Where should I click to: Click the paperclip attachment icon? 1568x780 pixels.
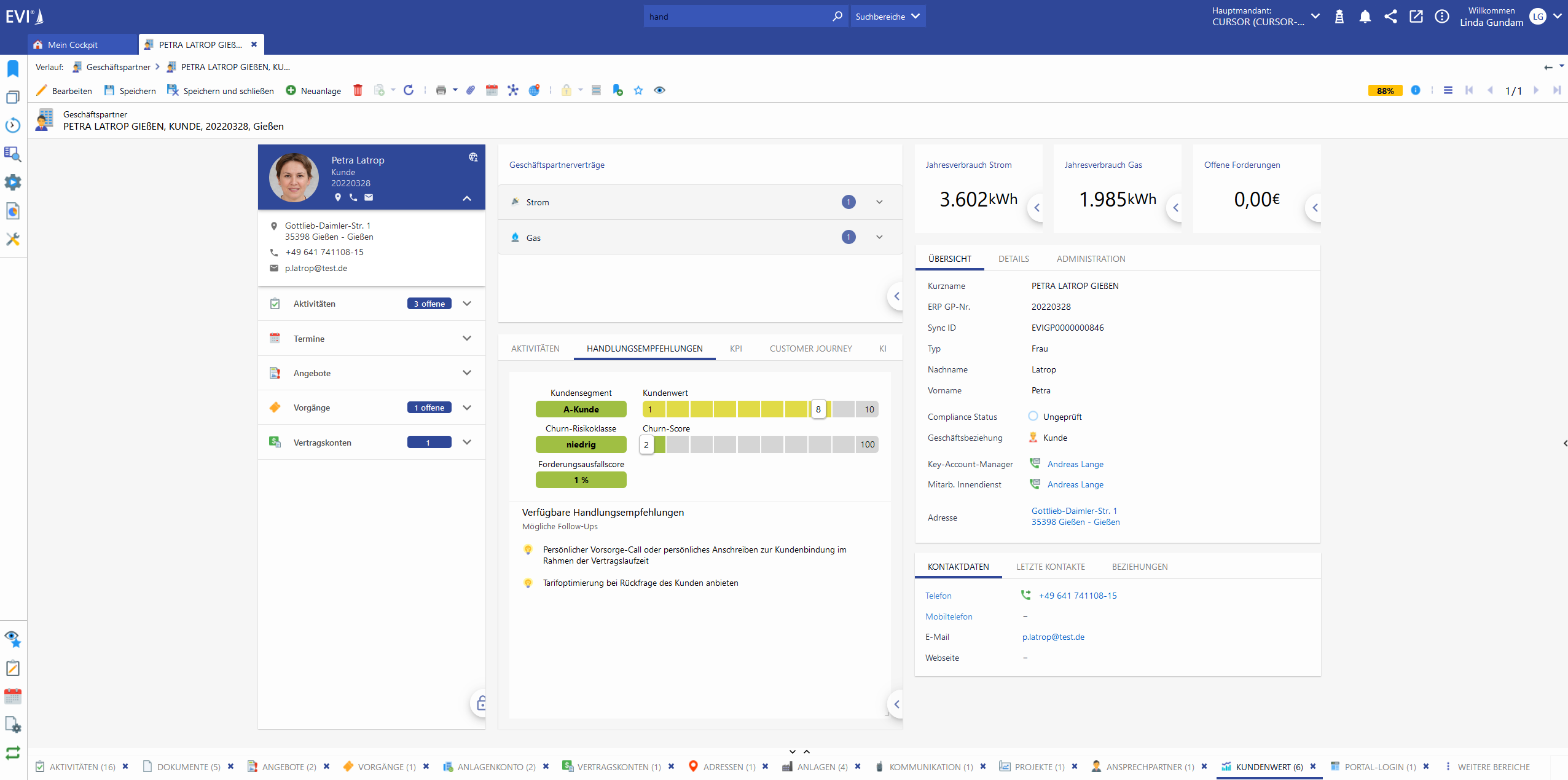(471, 90)
